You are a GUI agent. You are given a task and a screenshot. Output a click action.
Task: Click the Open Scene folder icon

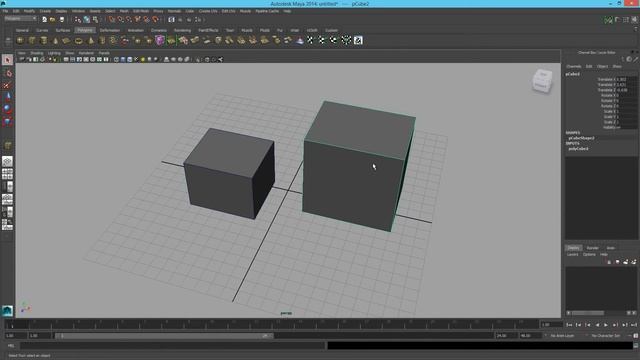click(x=53, y=20)
